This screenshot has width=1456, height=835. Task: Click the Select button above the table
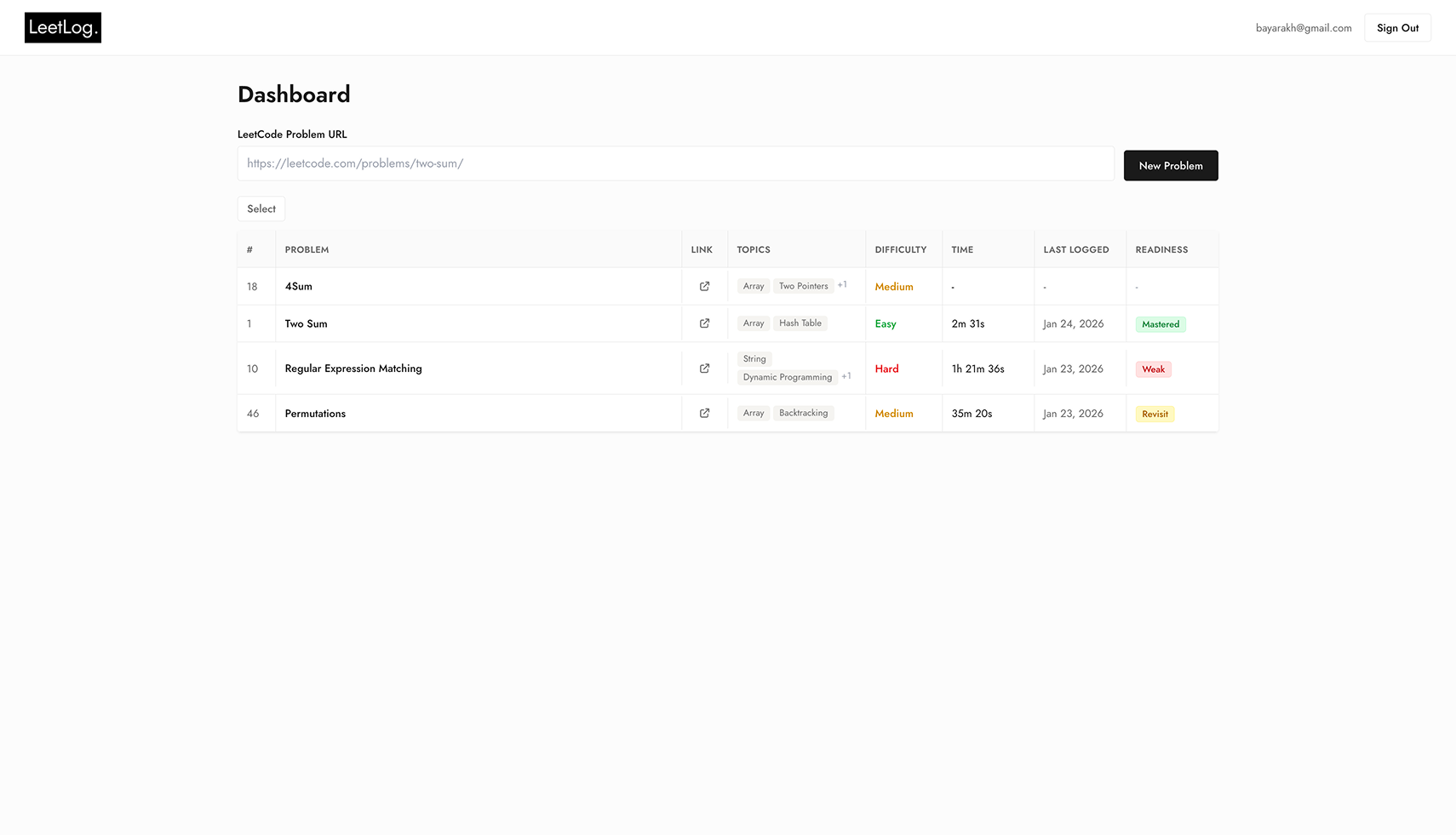261,209
